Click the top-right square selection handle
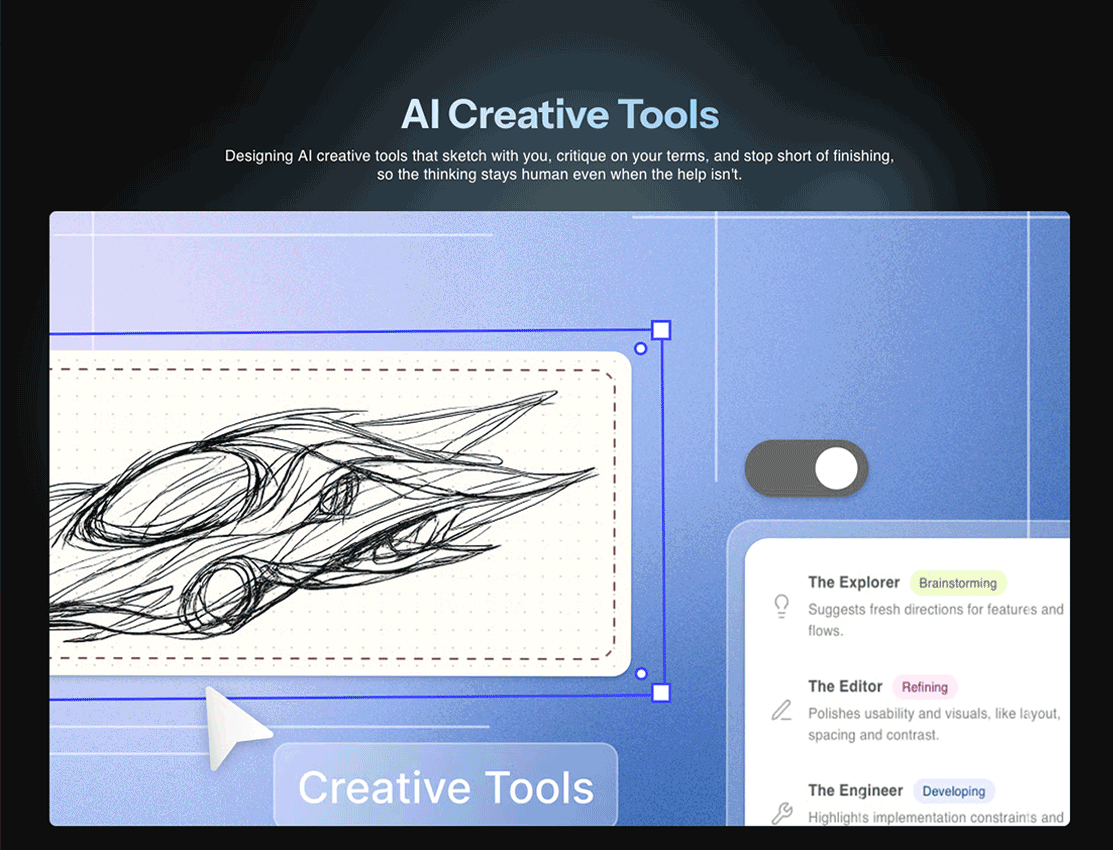1113x850 pixels. (x=661, y=329)
